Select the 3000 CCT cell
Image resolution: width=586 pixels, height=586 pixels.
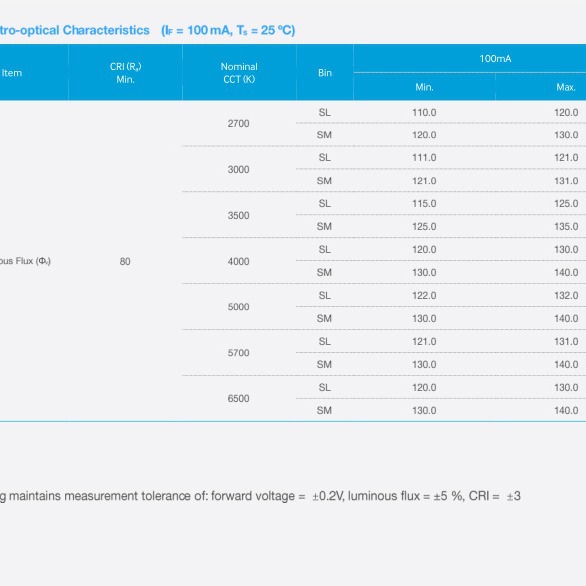238,169
